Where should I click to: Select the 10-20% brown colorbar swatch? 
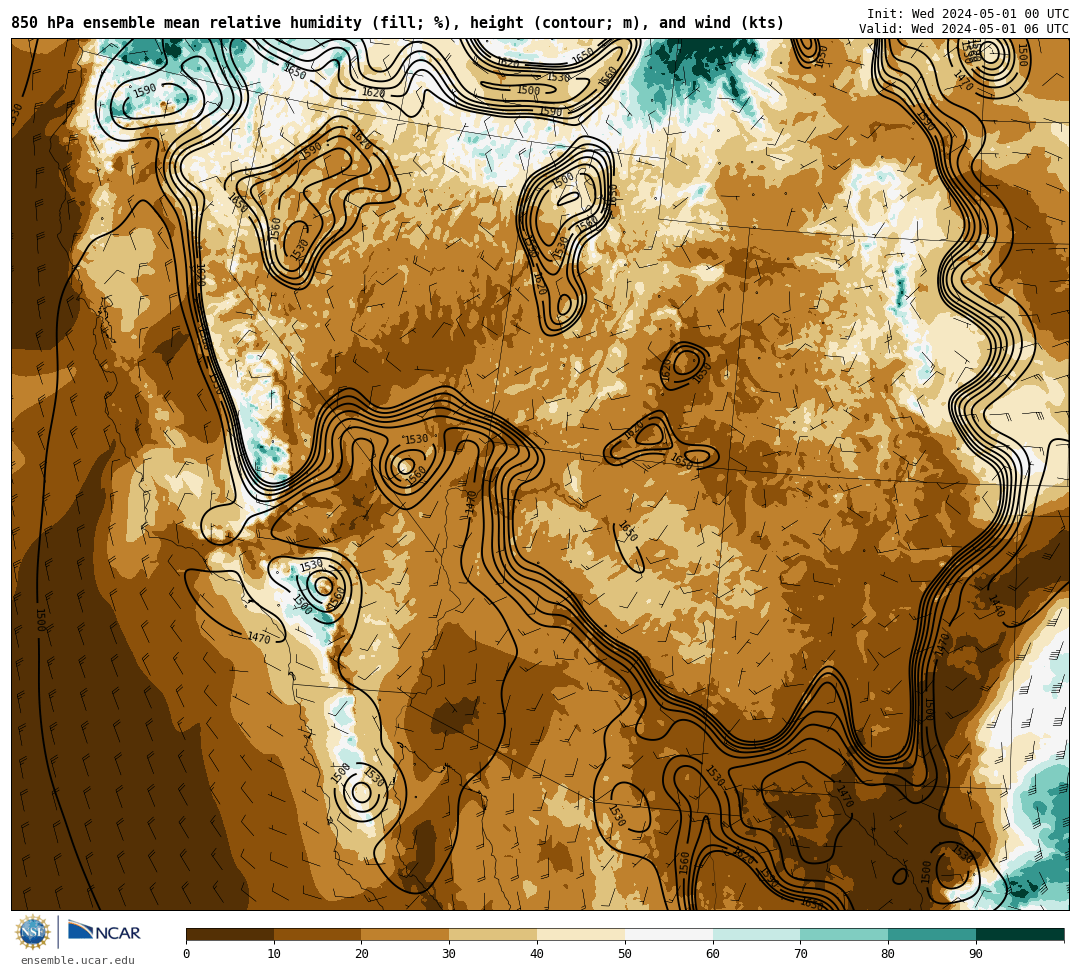pos(318,934)
